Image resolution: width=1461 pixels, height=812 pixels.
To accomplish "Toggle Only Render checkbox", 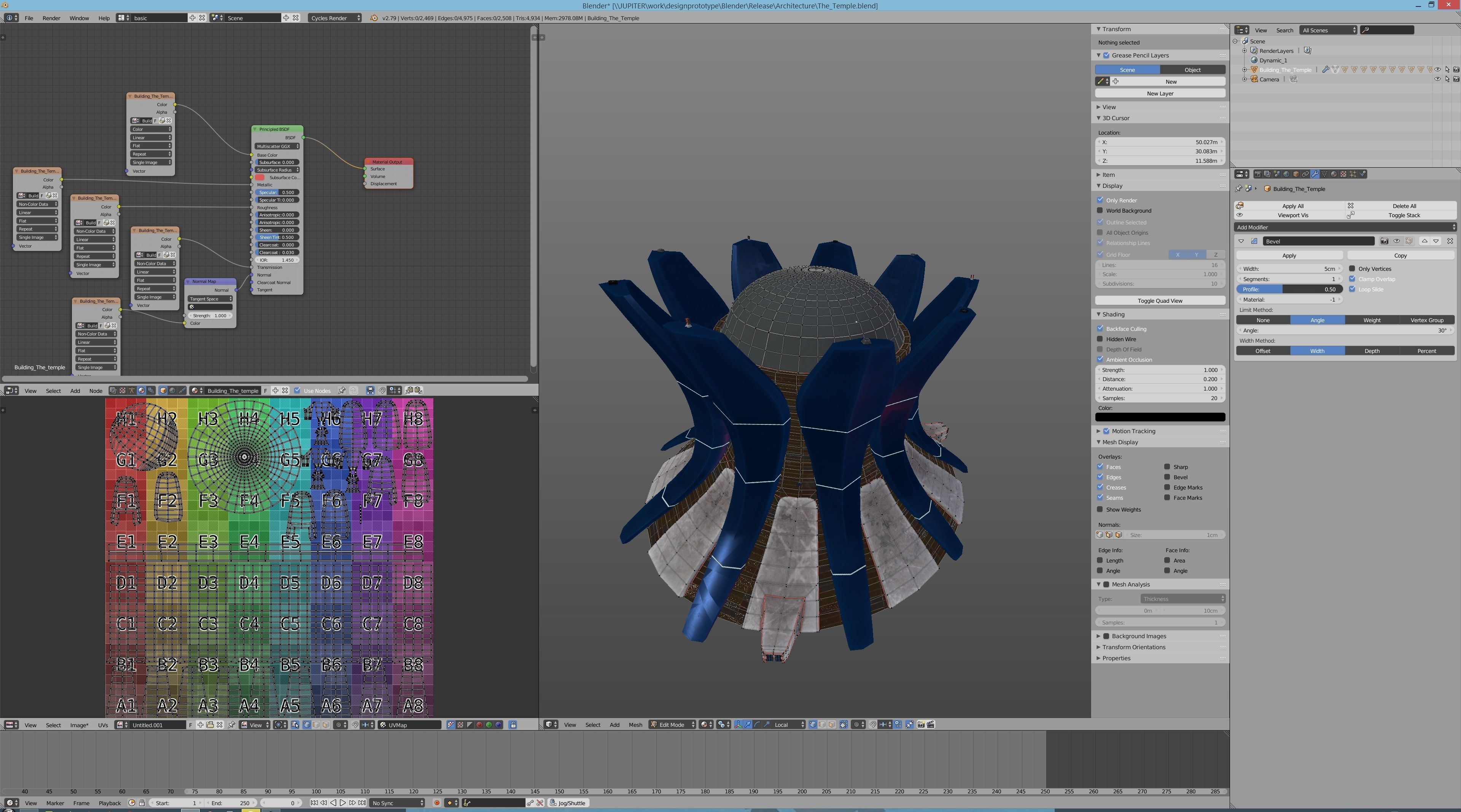I will (1100, 200).
